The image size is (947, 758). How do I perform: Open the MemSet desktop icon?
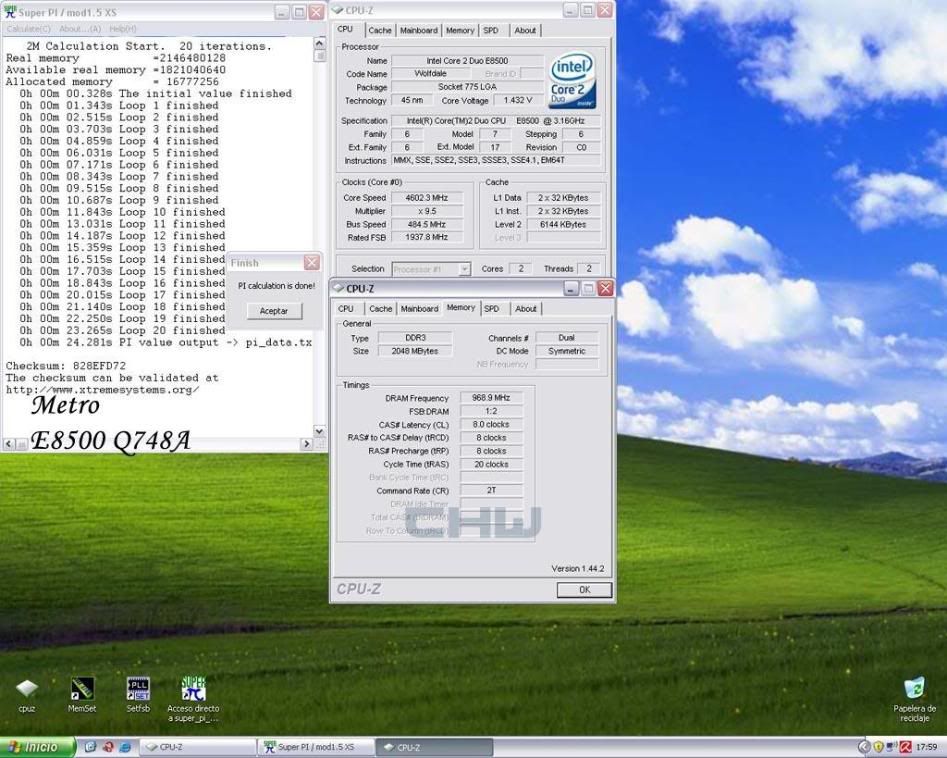point(82,689)
